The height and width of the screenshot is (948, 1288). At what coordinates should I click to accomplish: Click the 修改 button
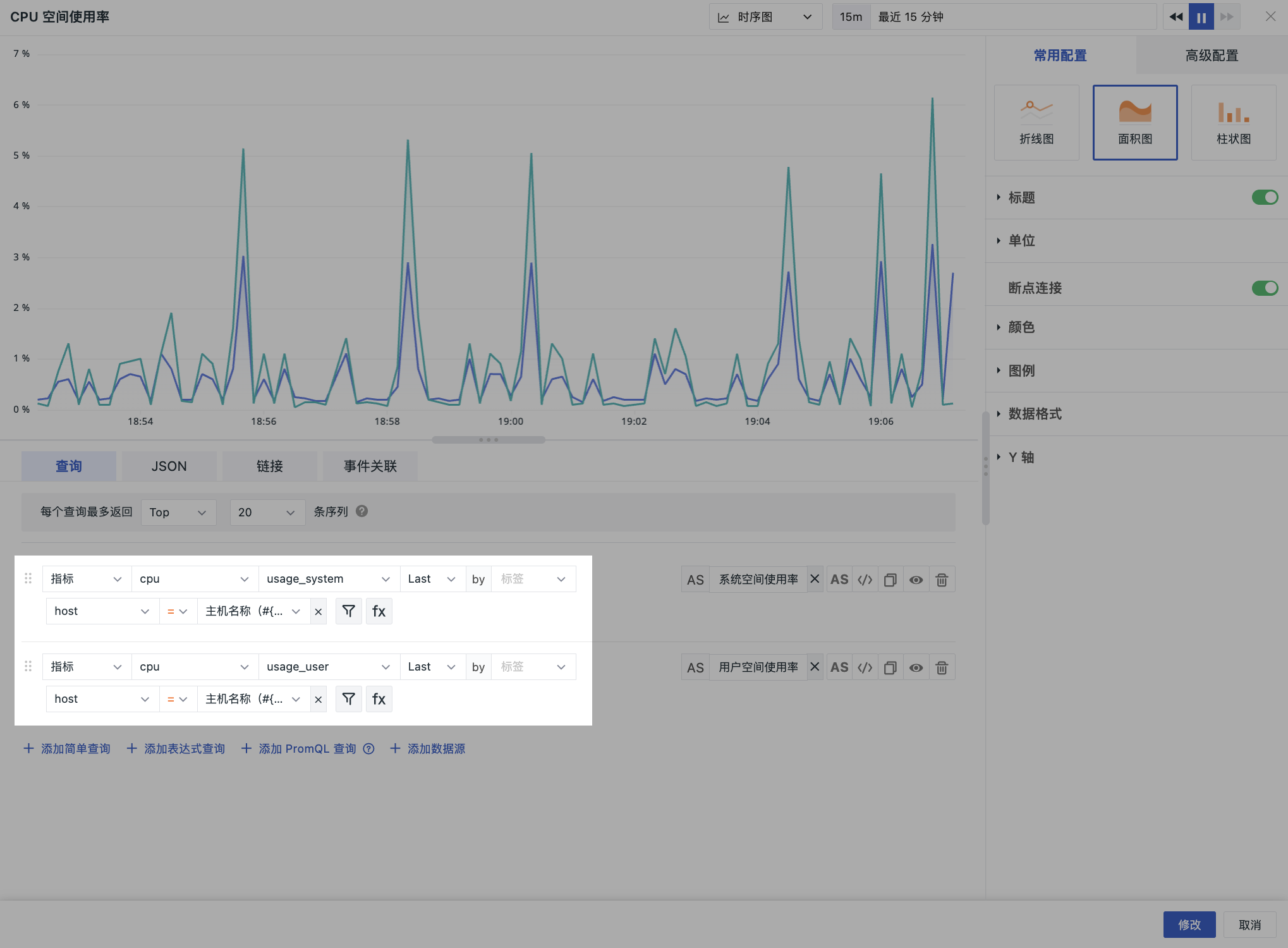(1189, 925)
